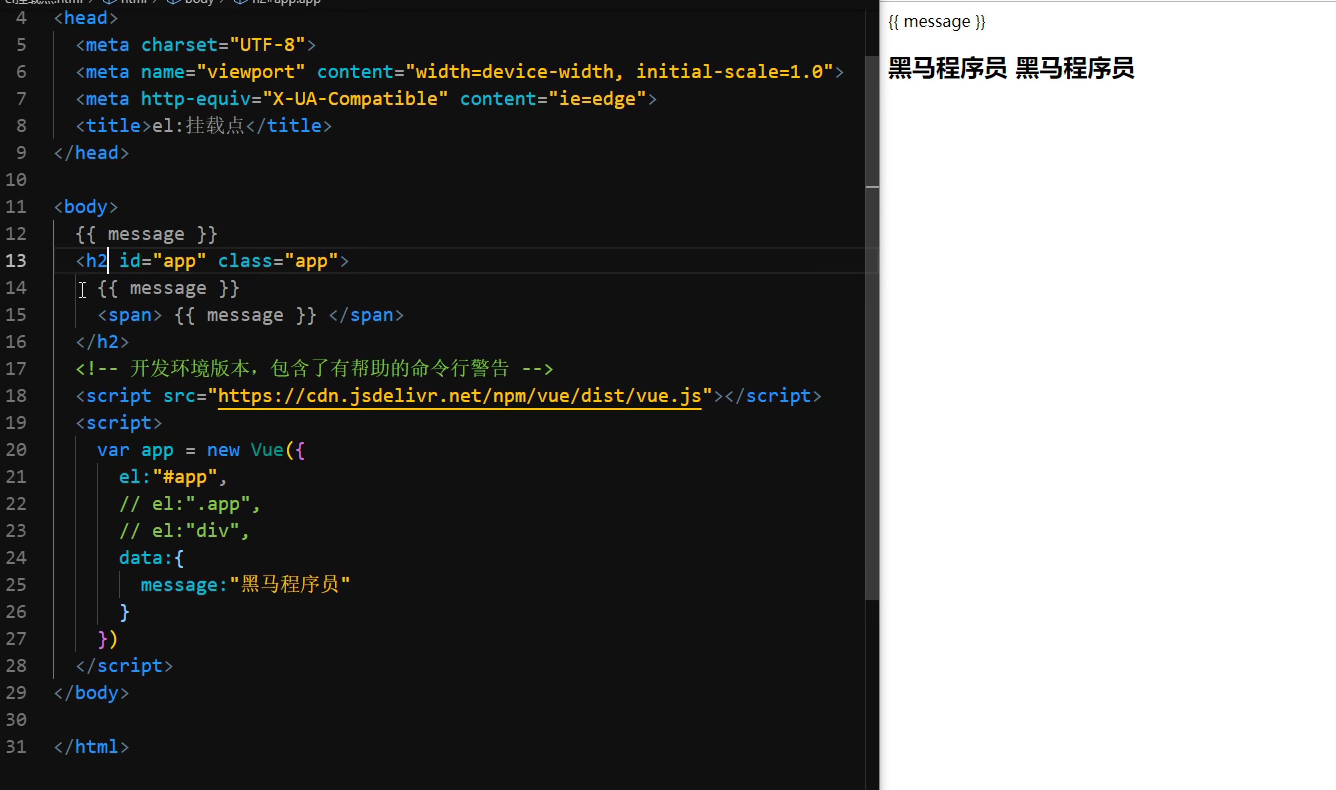Click the data:{ property on line 24
Image resolution: width=1336 pixels, height=790 pixels.
(151, 558)
